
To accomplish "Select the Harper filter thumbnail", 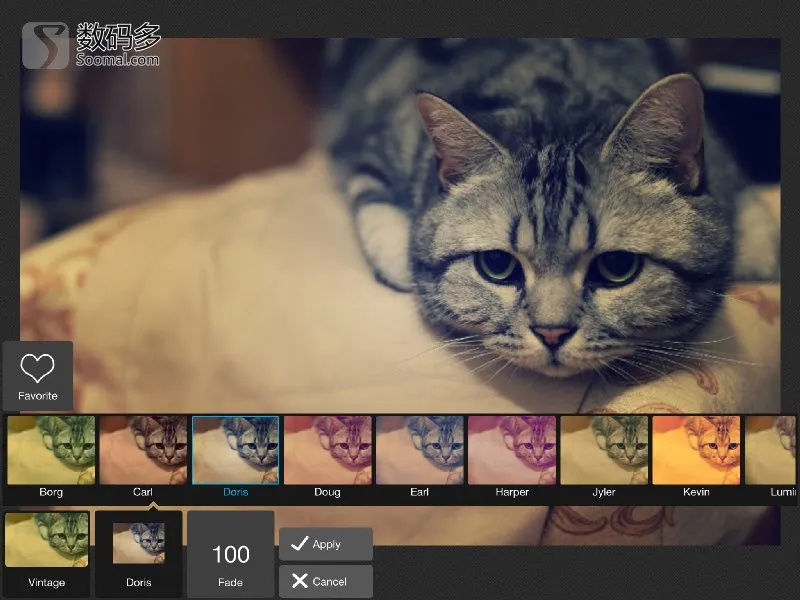I will point(512,450).
